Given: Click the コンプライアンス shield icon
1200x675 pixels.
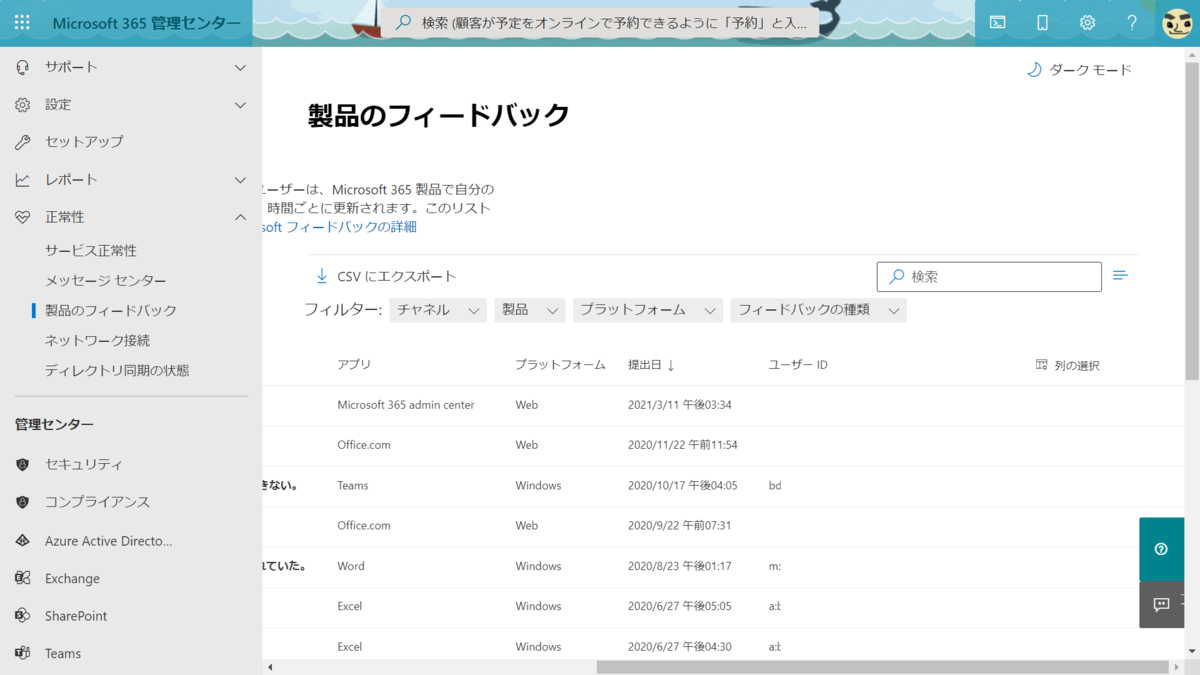Looking at the screenshot, I should 22,502.
